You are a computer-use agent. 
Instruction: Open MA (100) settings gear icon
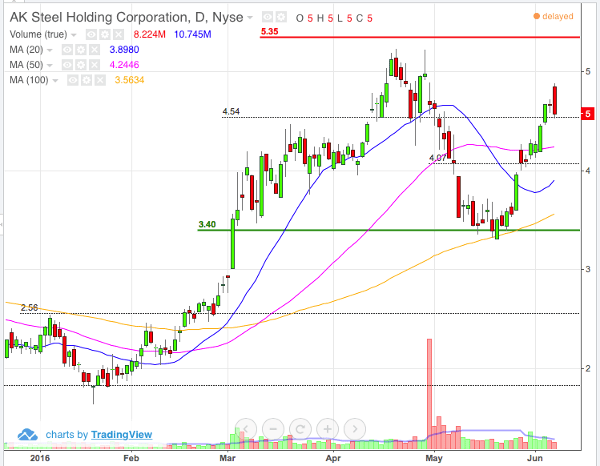[86, 80]
